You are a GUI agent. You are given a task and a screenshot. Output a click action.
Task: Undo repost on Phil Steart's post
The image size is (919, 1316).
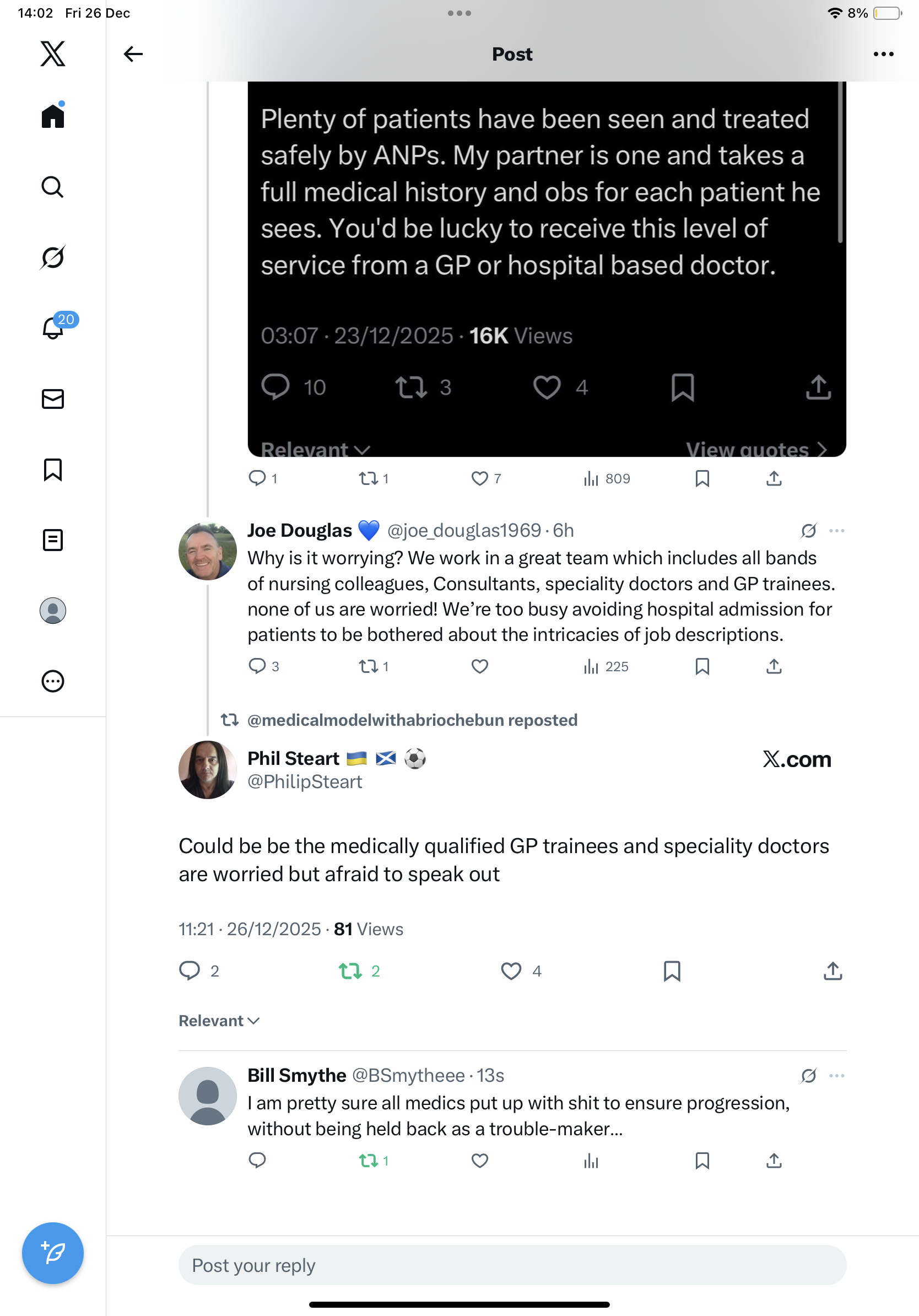pyautogui.click(x=350, y=971)
